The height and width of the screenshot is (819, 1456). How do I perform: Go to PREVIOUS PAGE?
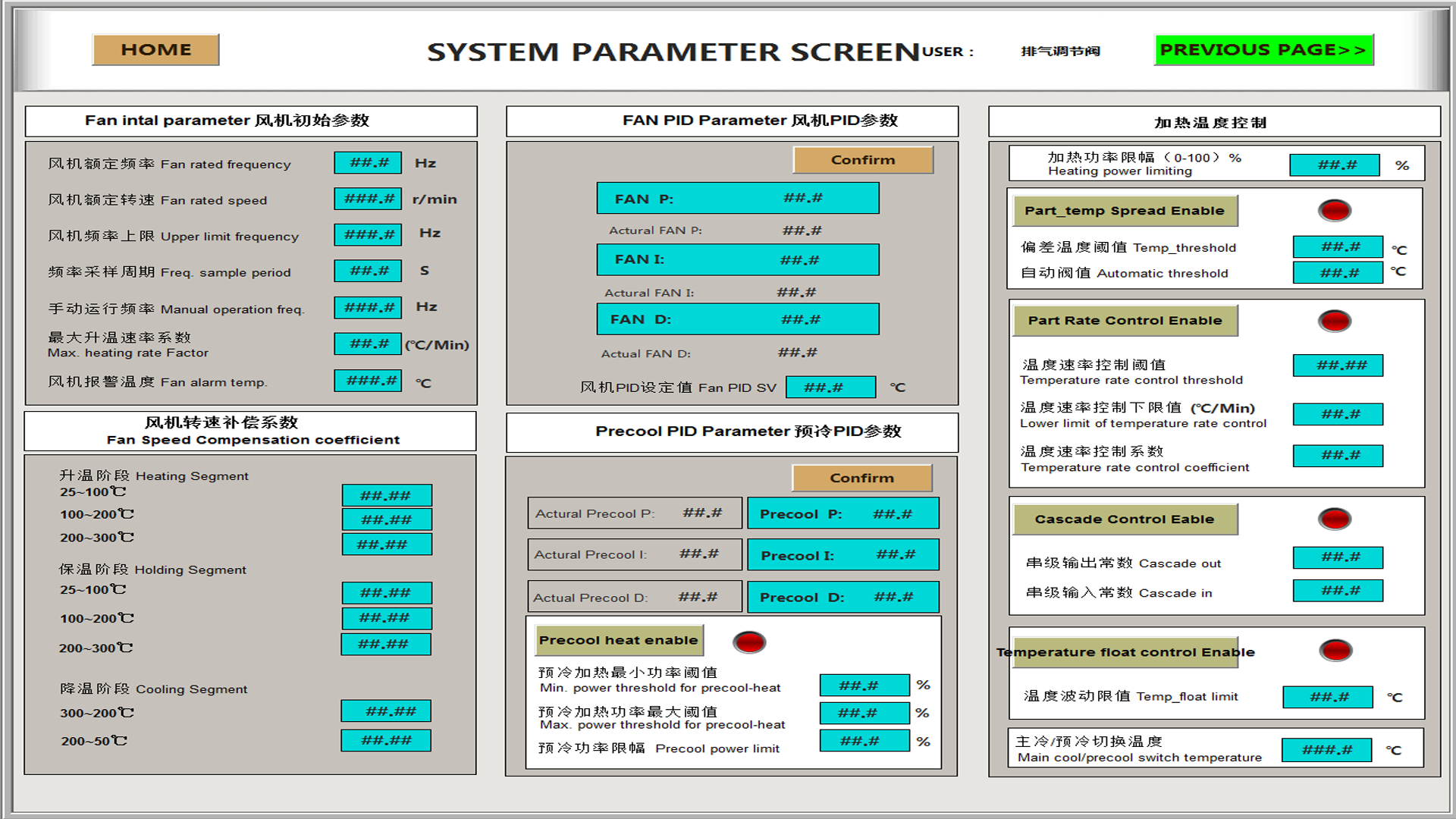click(x=1263, y=50)
